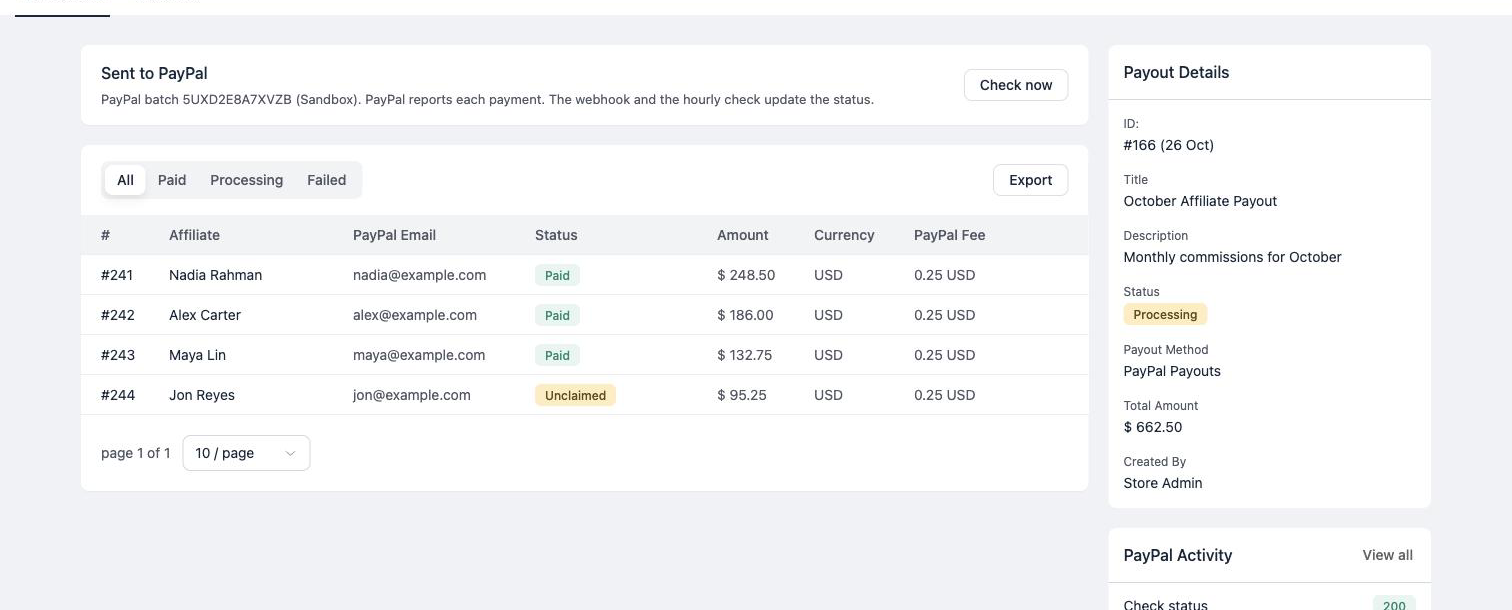Click the Unclaimed status badge

click(575, 395)
